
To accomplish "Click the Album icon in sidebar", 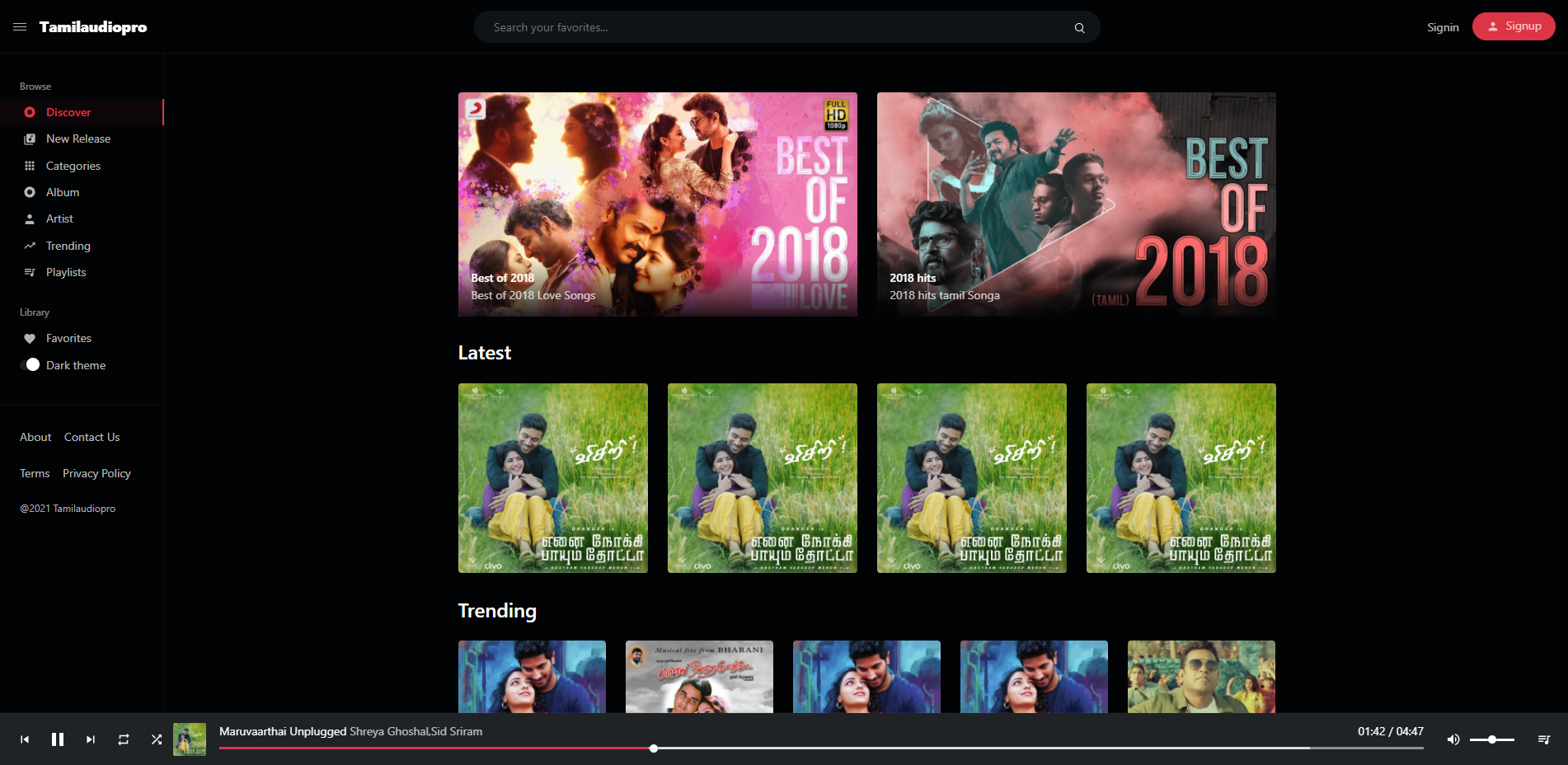I will 31,192.
